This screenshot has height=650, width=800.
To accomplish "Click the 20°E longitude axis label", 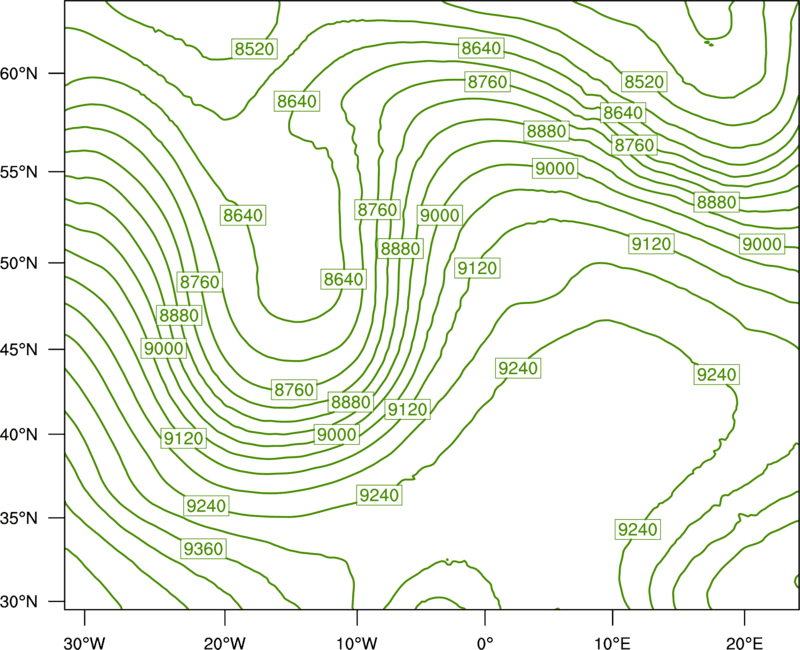I will pos(744,642).
